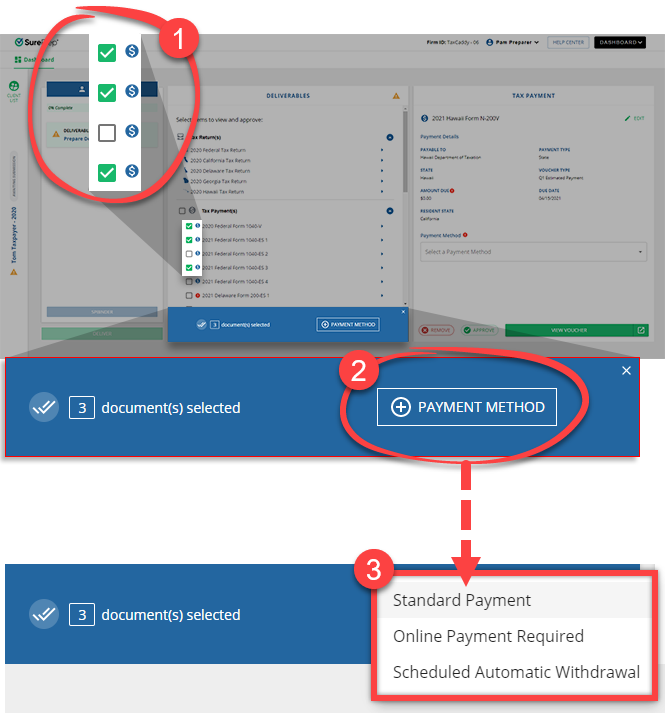Click the Pam Preparer avatar icon
The width and height of the screenshot is (665, 713).
pos(490,42)
